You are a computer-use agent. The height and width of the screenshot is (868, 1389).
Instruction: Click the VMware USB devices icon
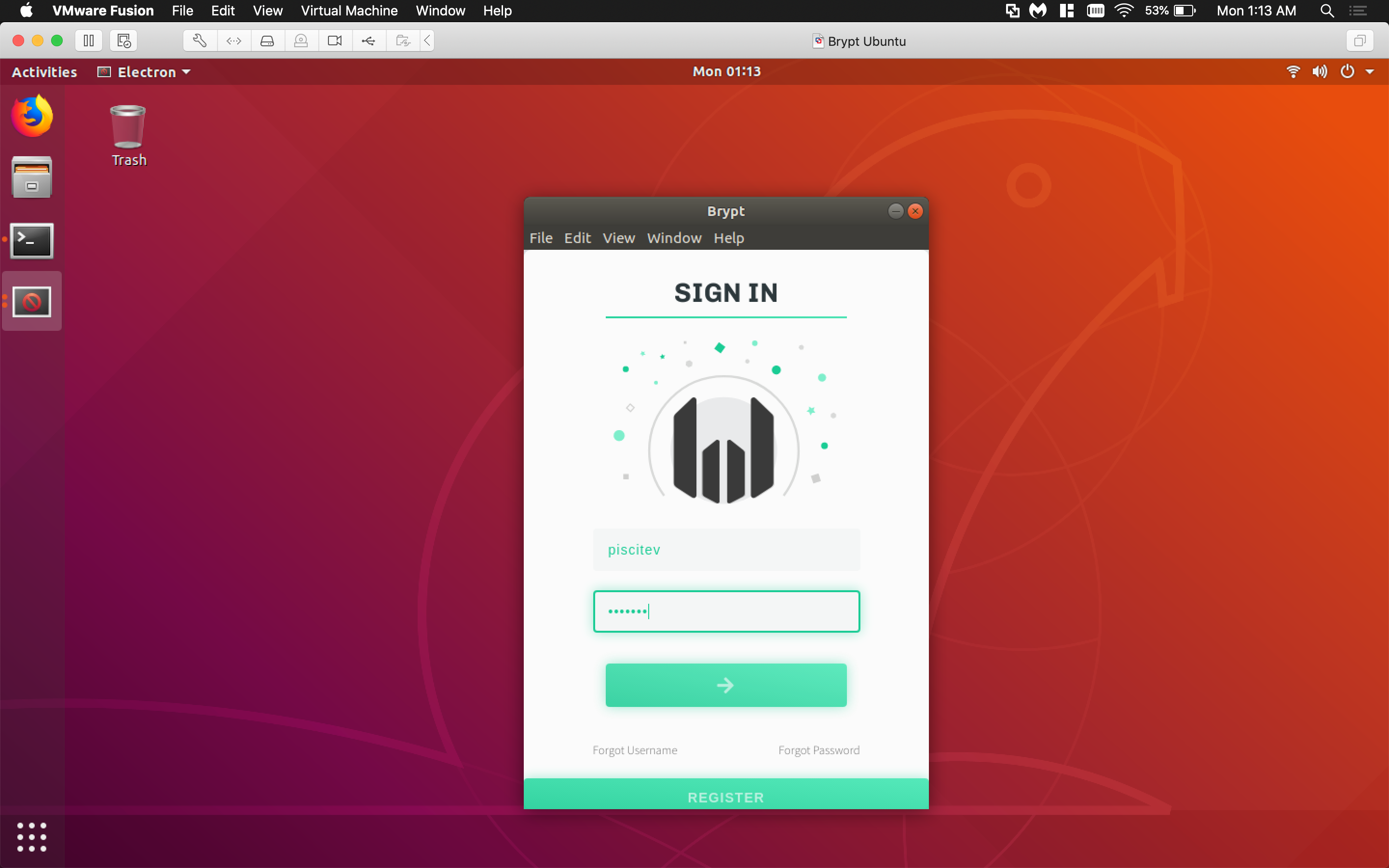tap(369, 41)
